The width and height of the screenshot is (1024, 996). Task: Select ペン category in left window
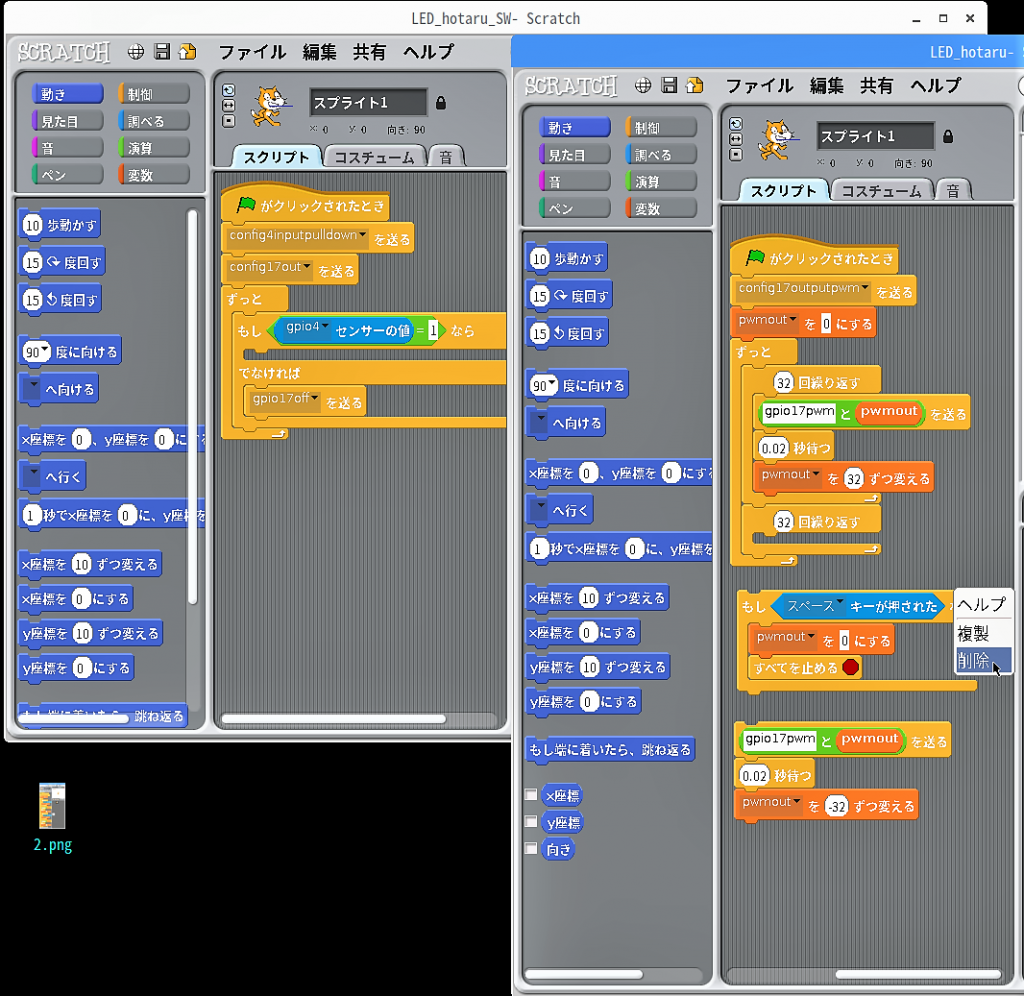coord(67,175)
